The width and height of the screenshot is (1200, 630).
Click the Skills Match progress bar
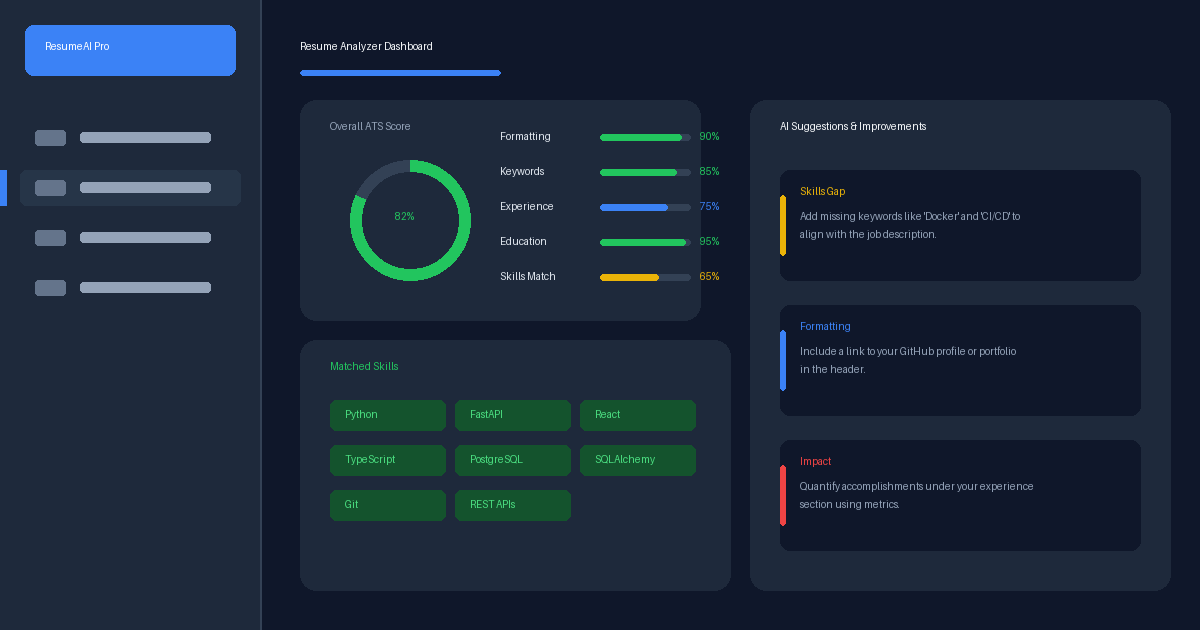coord(645,277)
